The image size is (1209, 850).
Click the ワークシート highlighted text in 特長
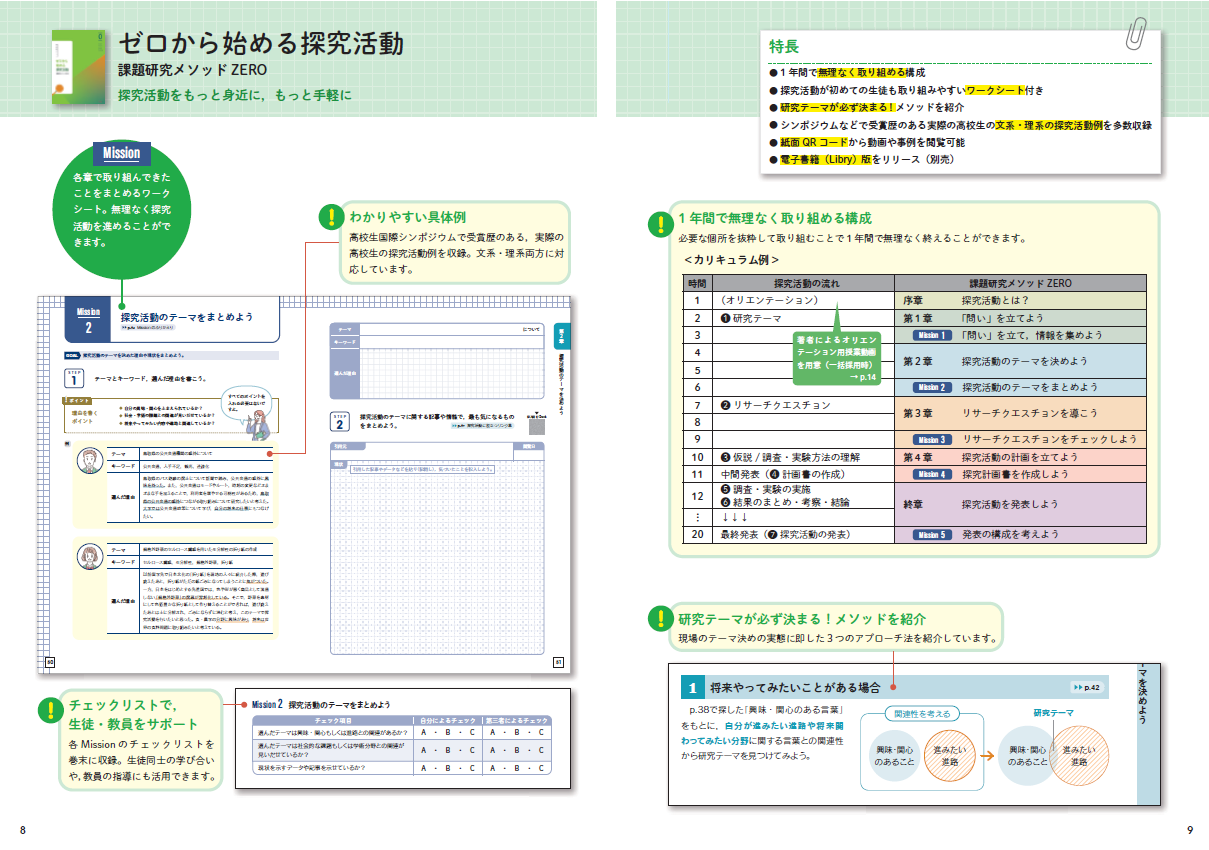click(996, 90)
